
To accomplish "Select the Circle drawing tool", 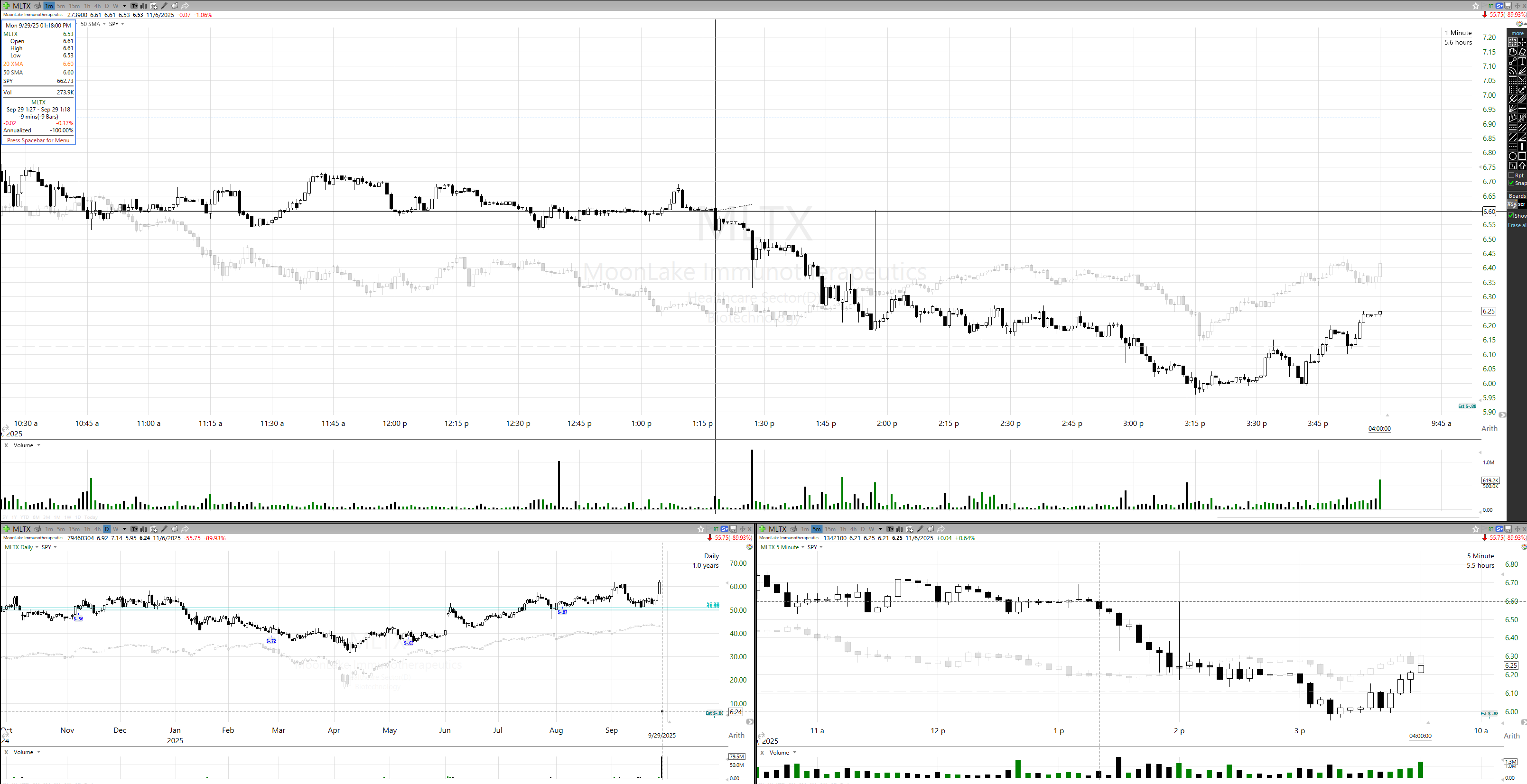I will click(1512, 156).
